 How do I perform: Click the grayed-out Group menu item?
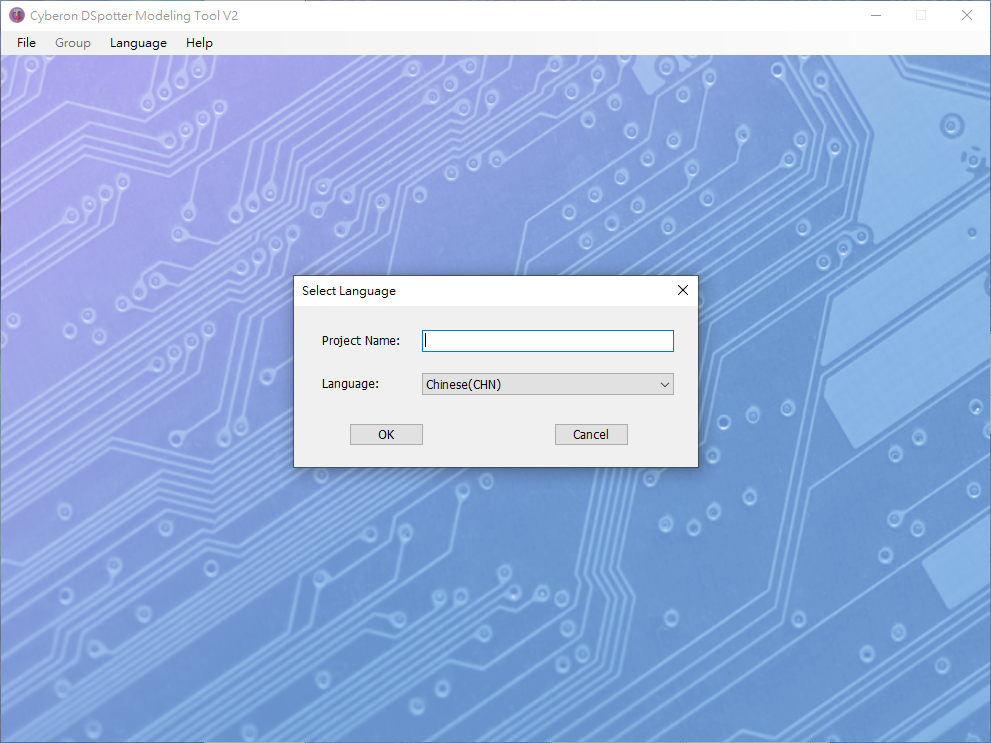click(72, 42)
